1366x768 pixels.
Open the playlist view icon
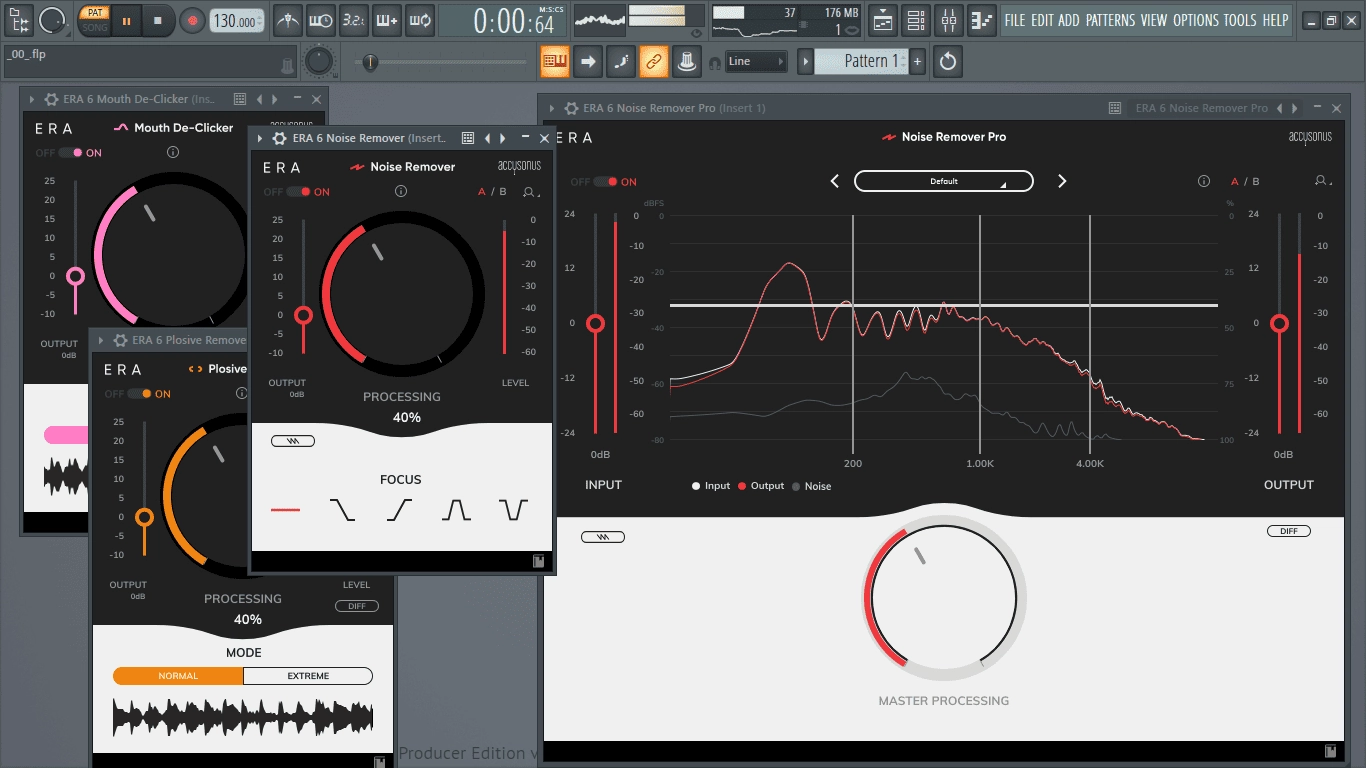click(882, 19)
